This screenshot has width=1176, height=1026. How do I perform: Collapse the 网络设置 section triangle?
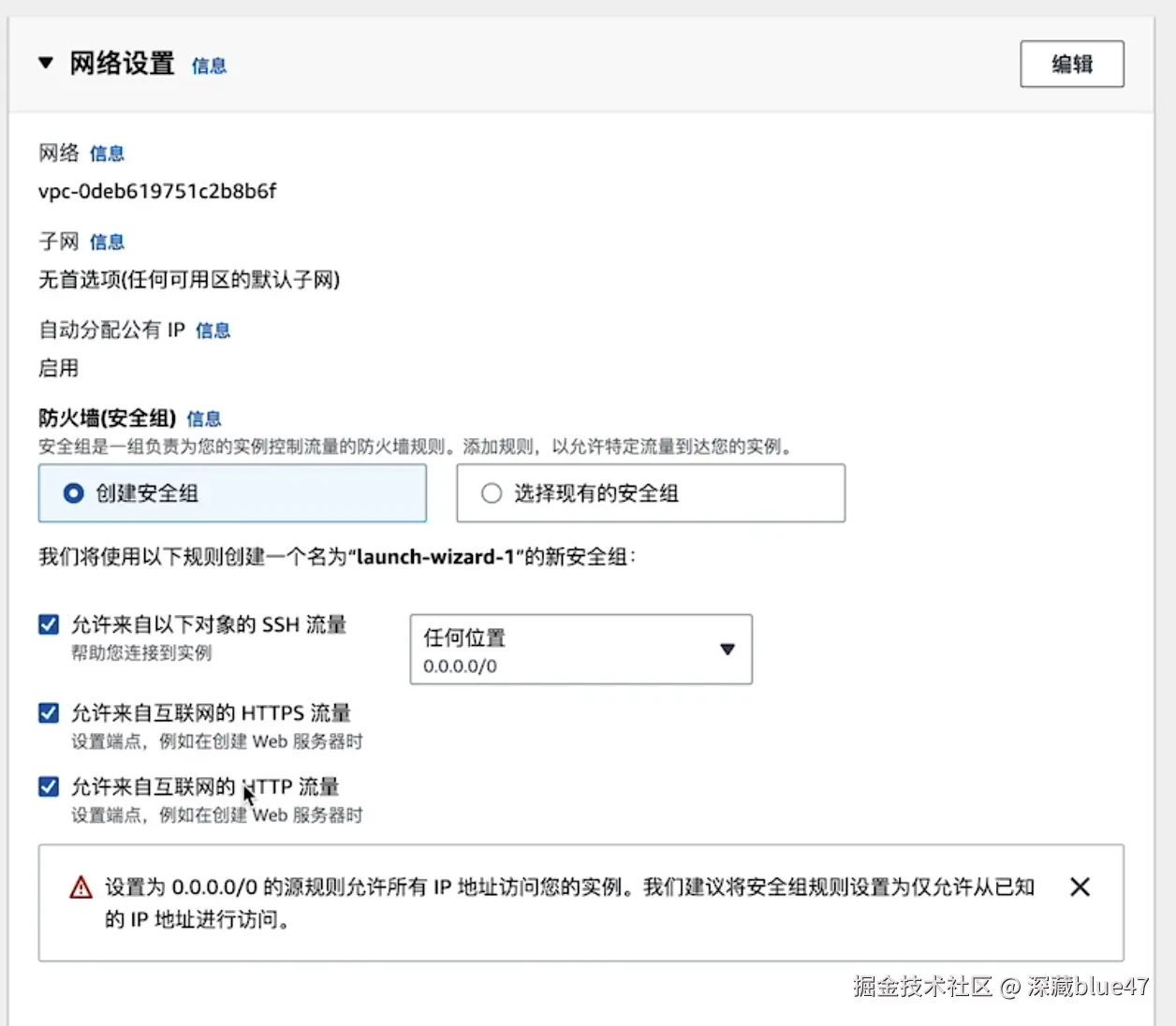pos(45,63)
